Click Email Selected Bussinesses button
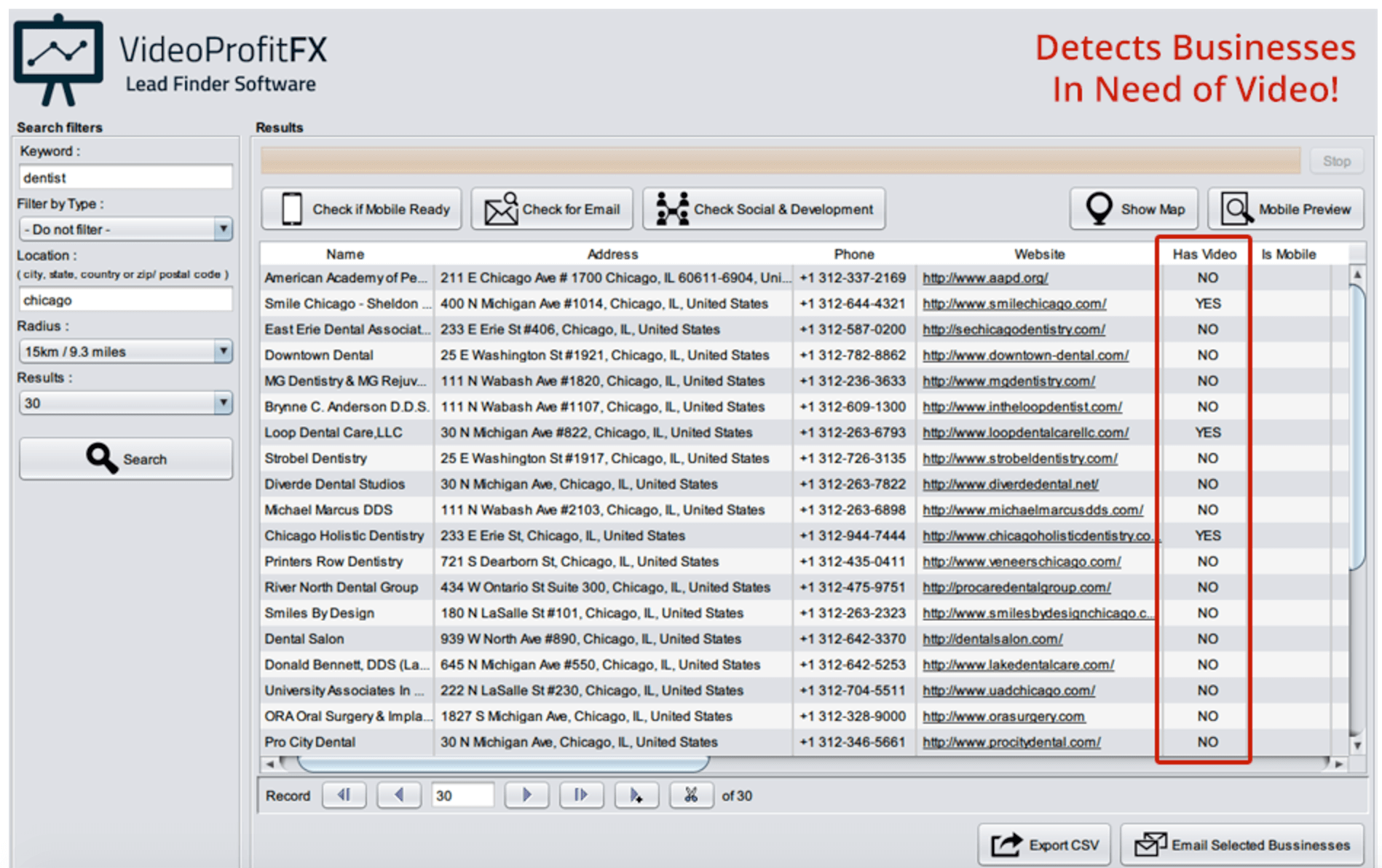Viewport: 1382px width, 868px height. click(1242, 845)
